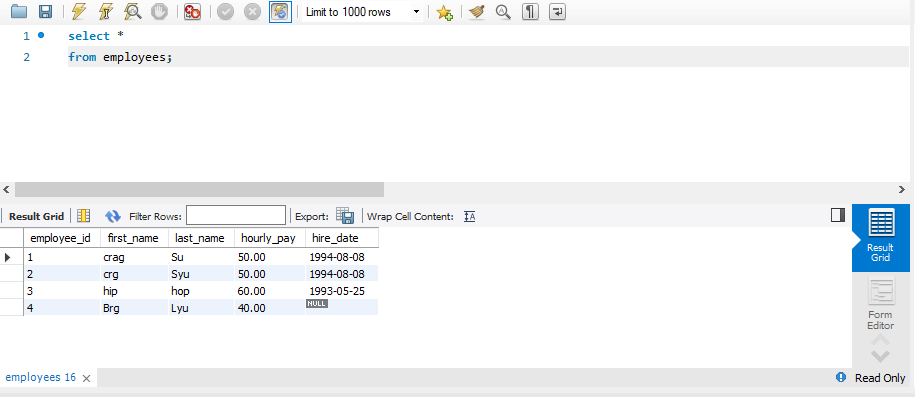Save the script with floppy disk icon
This screenshot has height=397, width=915.
(45, 11)
